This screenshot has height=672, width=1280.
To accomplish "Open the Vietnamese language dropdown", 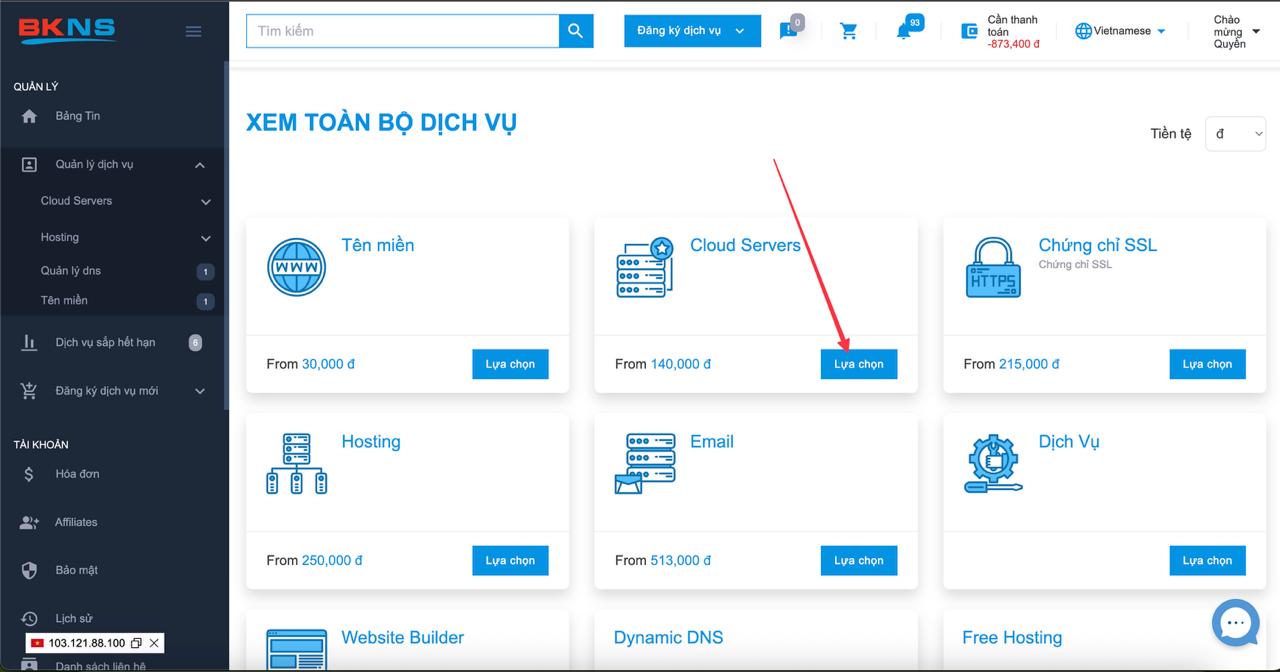I will pos(1119,30).
